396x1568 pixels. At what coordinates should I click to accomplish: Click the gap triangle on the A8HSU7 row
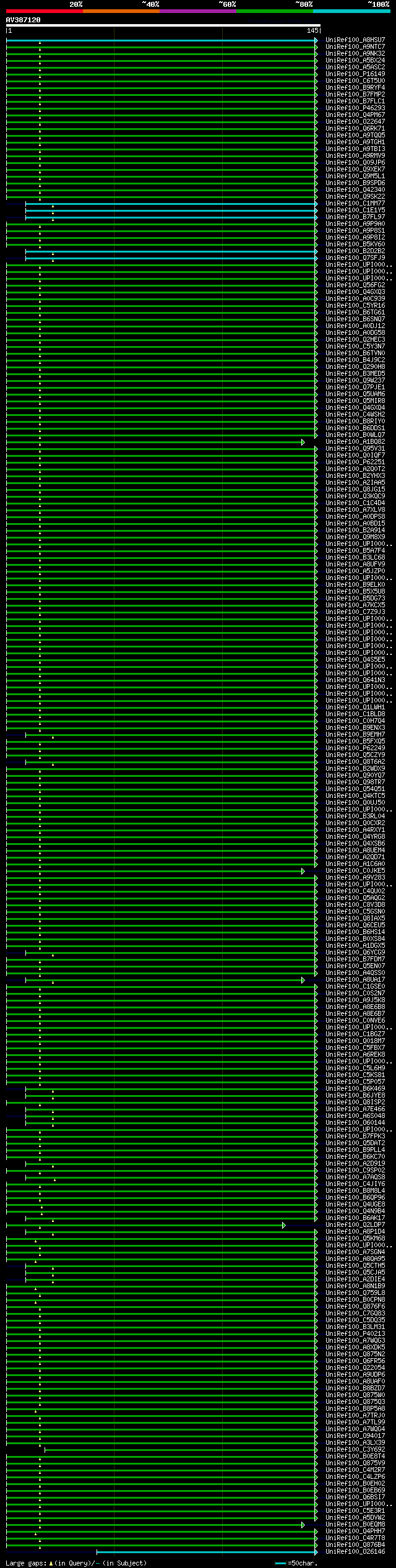tap(40, 43)
